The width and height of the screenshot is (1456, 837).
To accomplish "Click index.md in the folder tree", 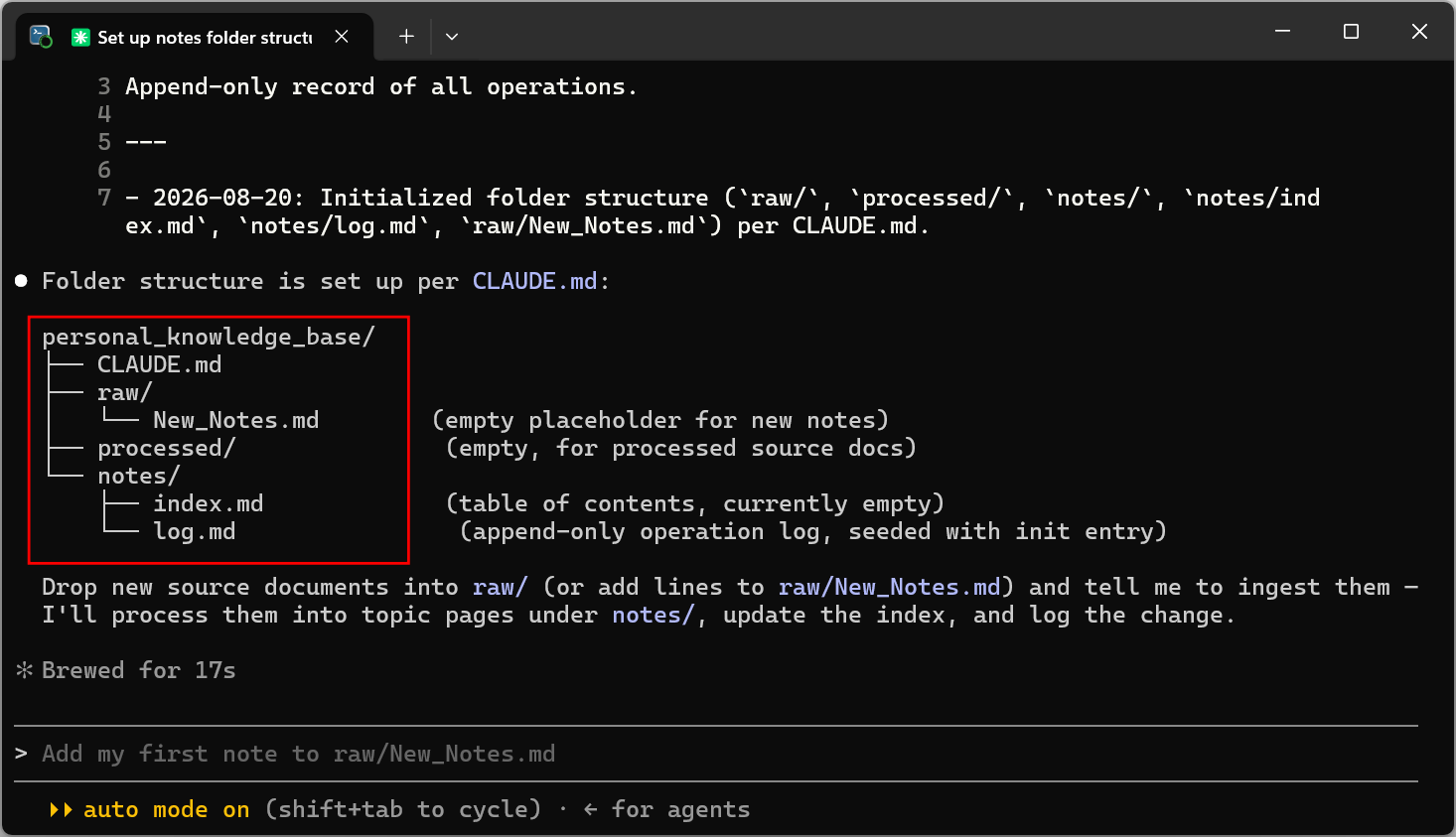I will pyautogui.click(x=209, y=503).
